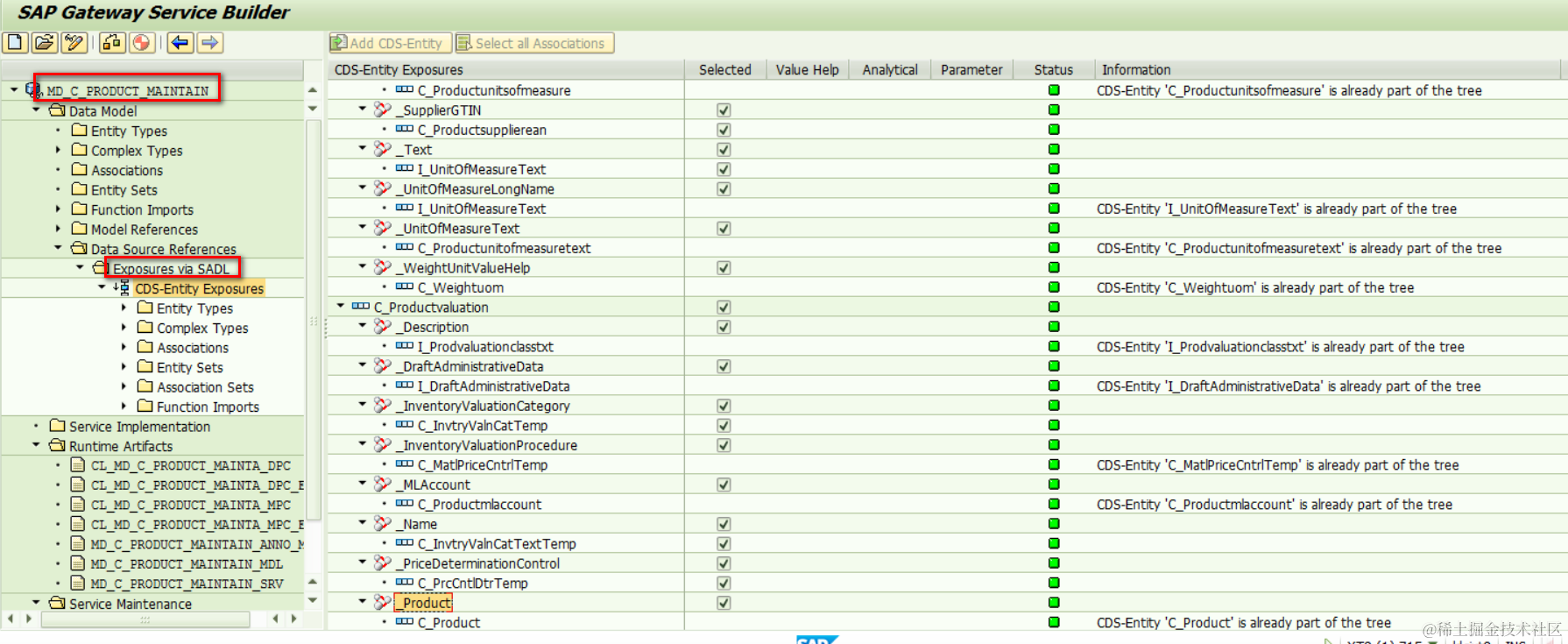Toggle the Selected checkbox for _Product
This screenshot has width=1568, height=644.
click(x=724, y=603)
